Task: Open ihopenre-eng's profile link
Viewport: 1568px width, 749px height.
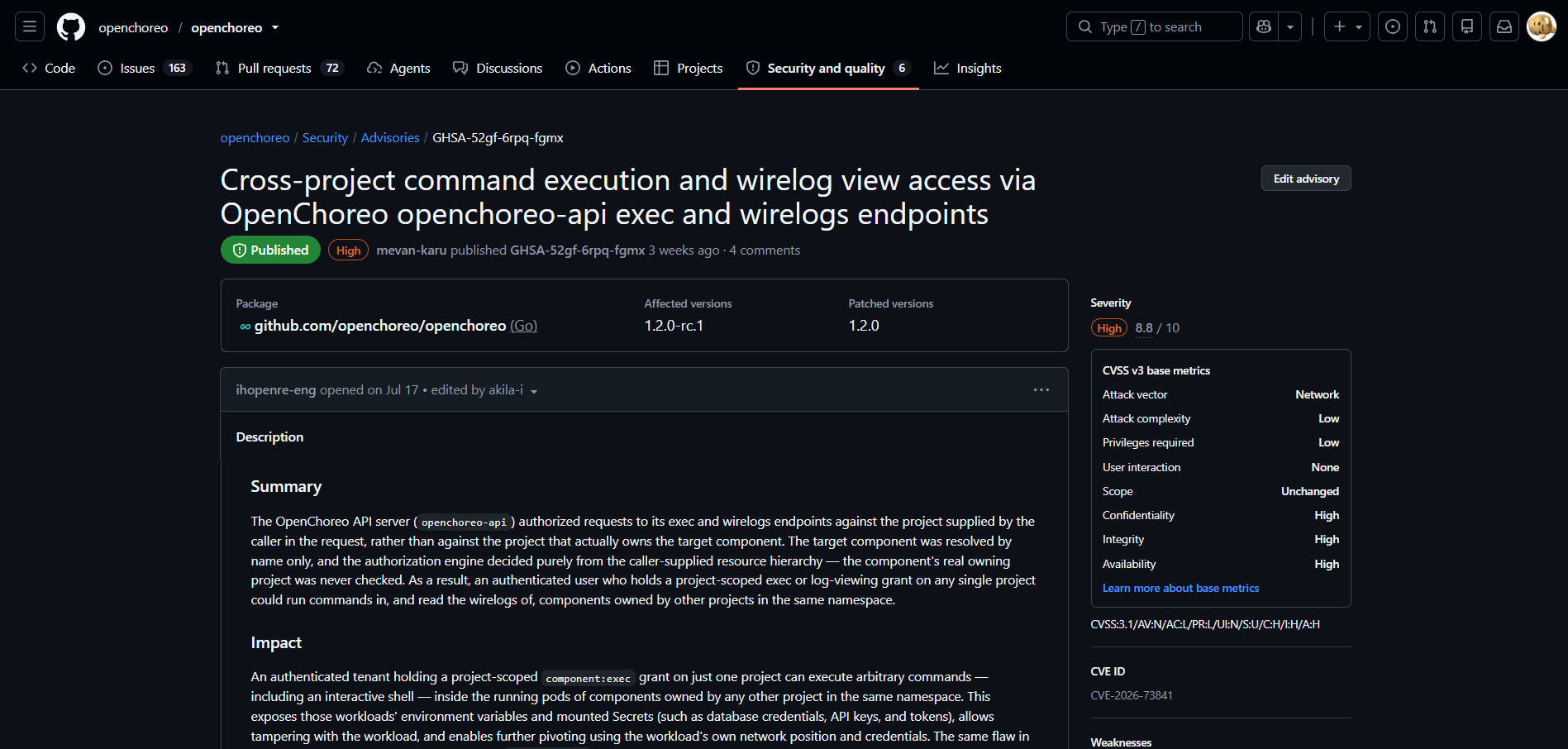Action: [276, 390]
